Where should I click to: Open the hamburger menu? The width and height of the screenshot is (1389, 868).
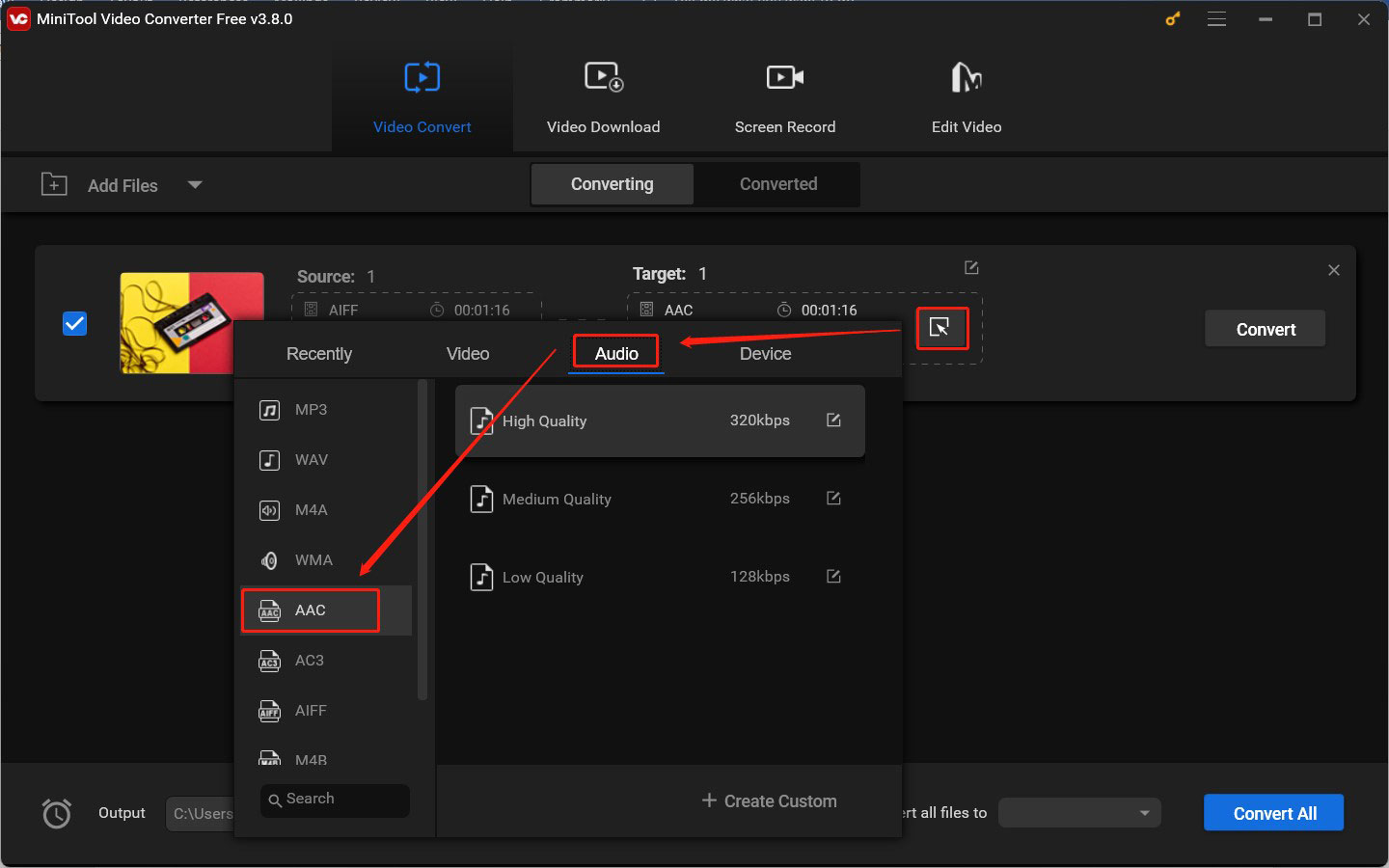point(1217,18)
